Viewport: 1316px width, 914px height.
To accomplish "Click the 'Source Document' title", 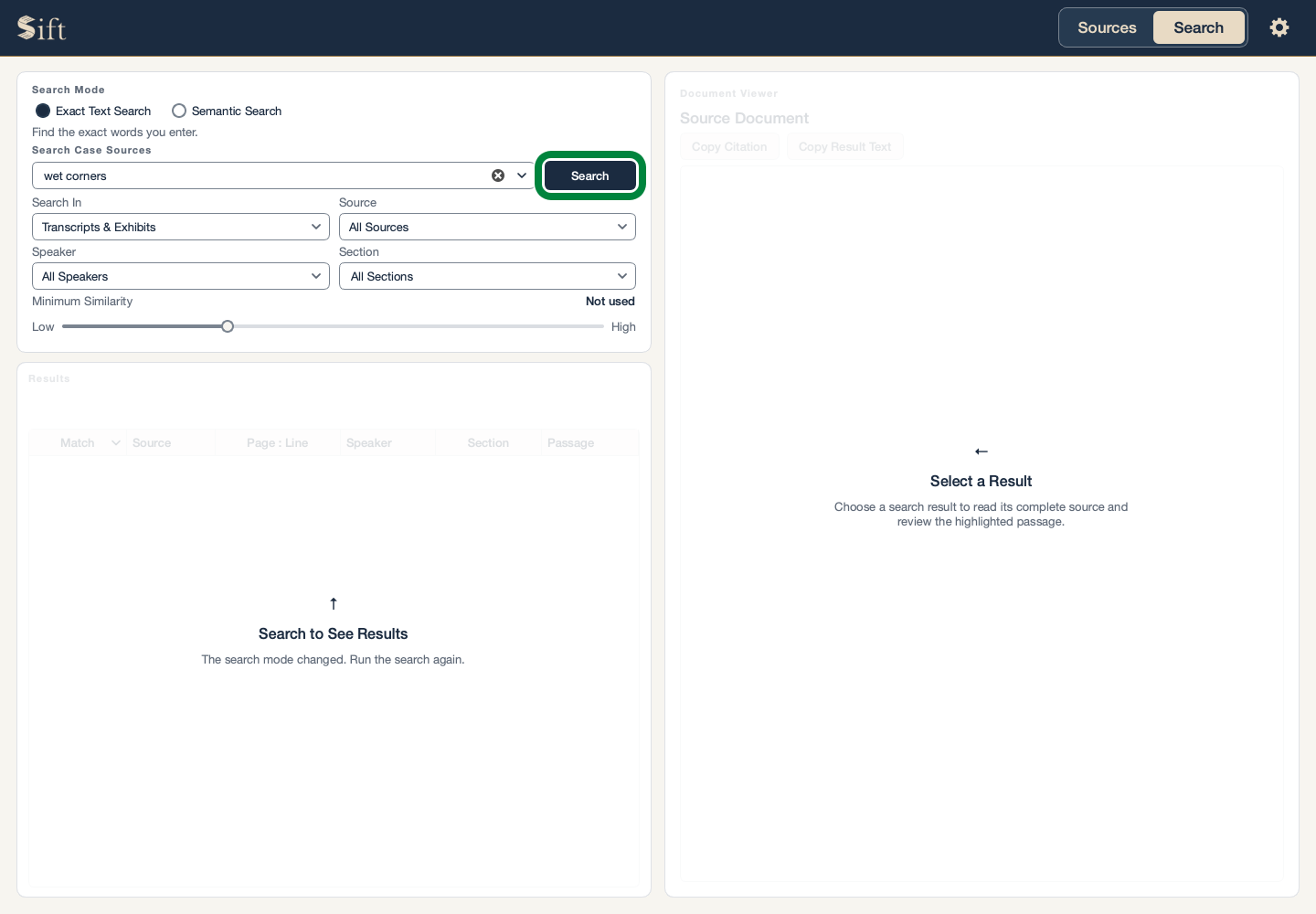I will (744, 118).
